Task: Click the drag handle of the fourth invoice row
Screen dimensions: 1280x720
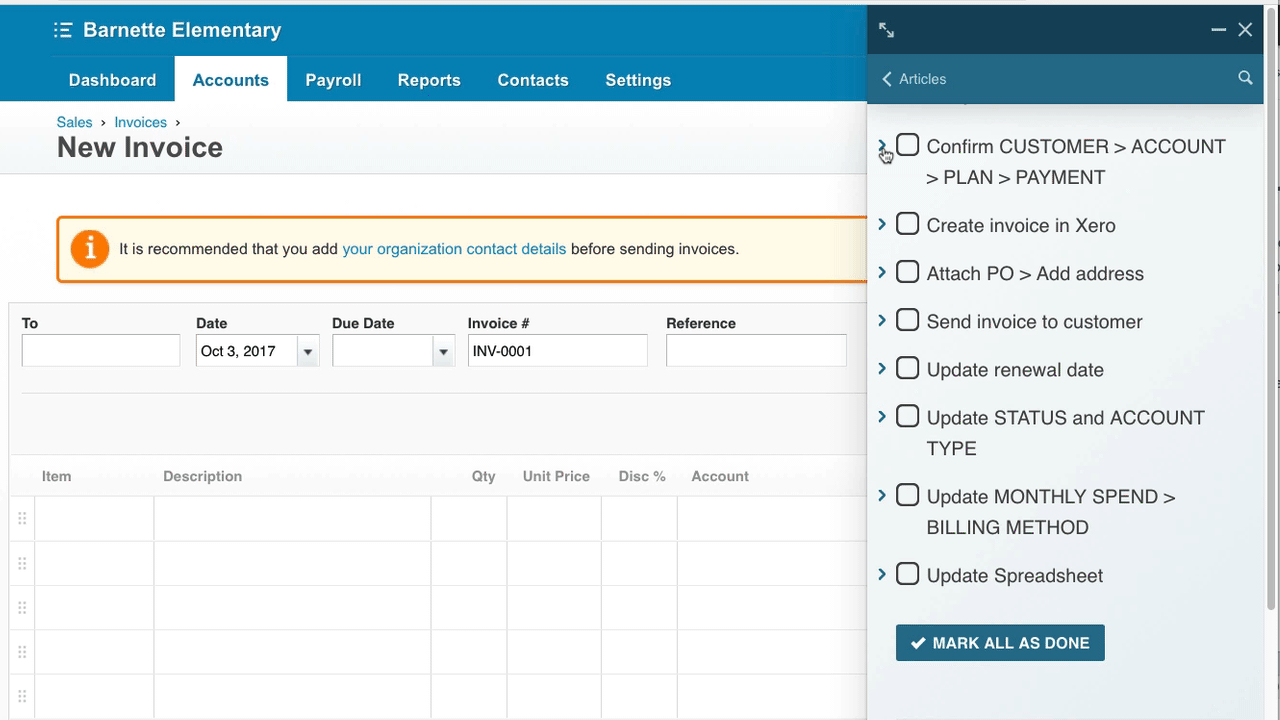Action: (22, 652)
